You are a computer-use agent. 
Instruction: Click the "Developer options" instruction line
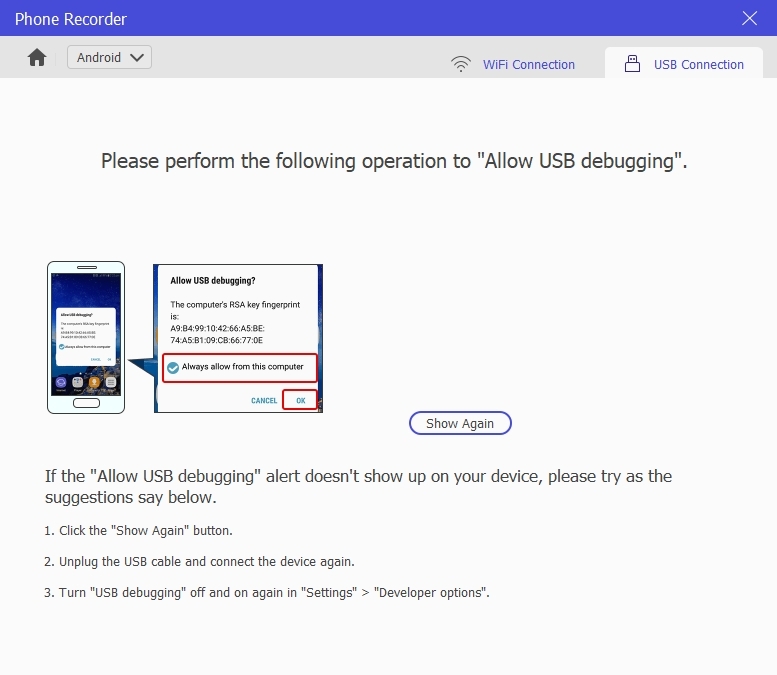[x=267, y=593]
